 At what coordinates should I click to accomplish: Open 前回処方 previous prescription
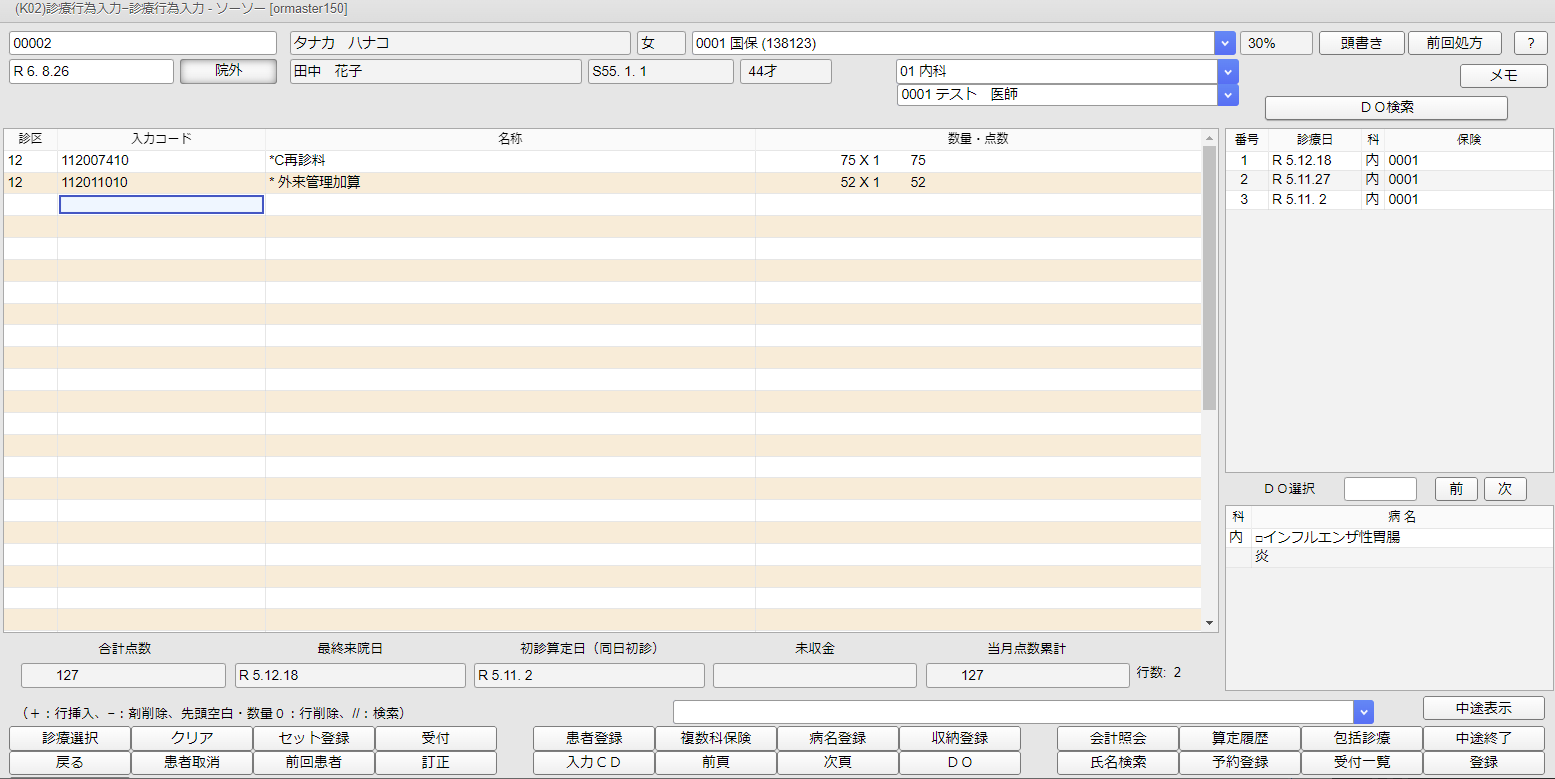(1455, 43)
